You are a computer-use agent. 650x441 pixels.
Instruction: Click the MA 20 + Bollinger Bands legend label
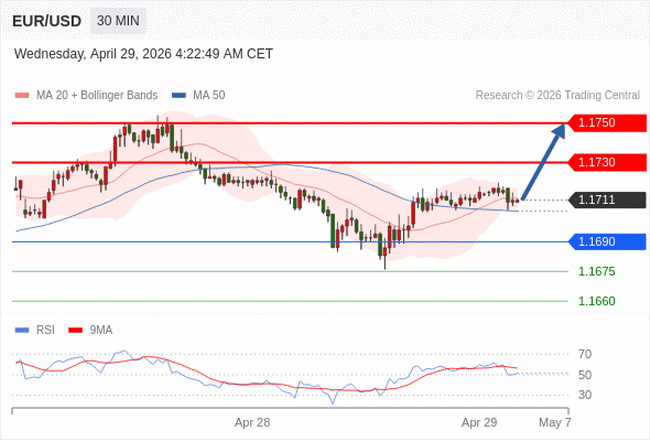97,95
